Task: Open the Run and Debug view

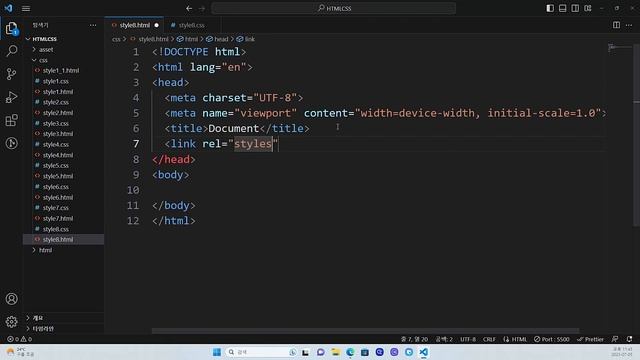Action: (11, 97)
